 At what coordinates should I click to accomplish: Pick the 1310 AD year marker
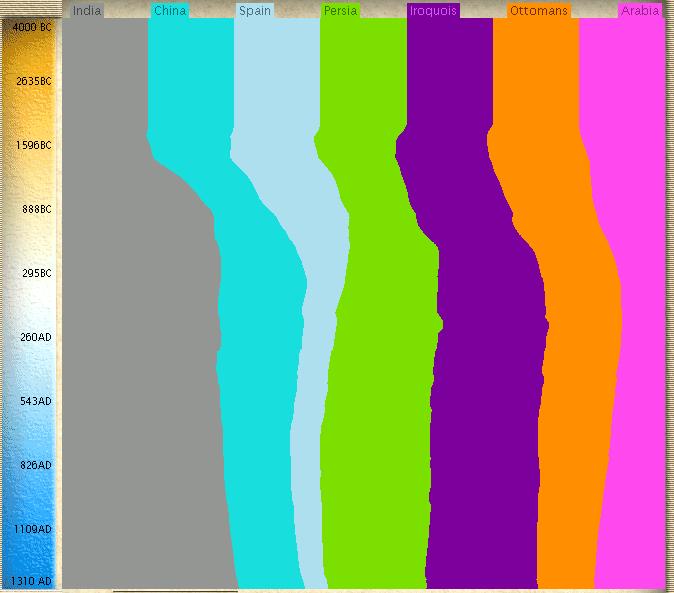[32, 581]
